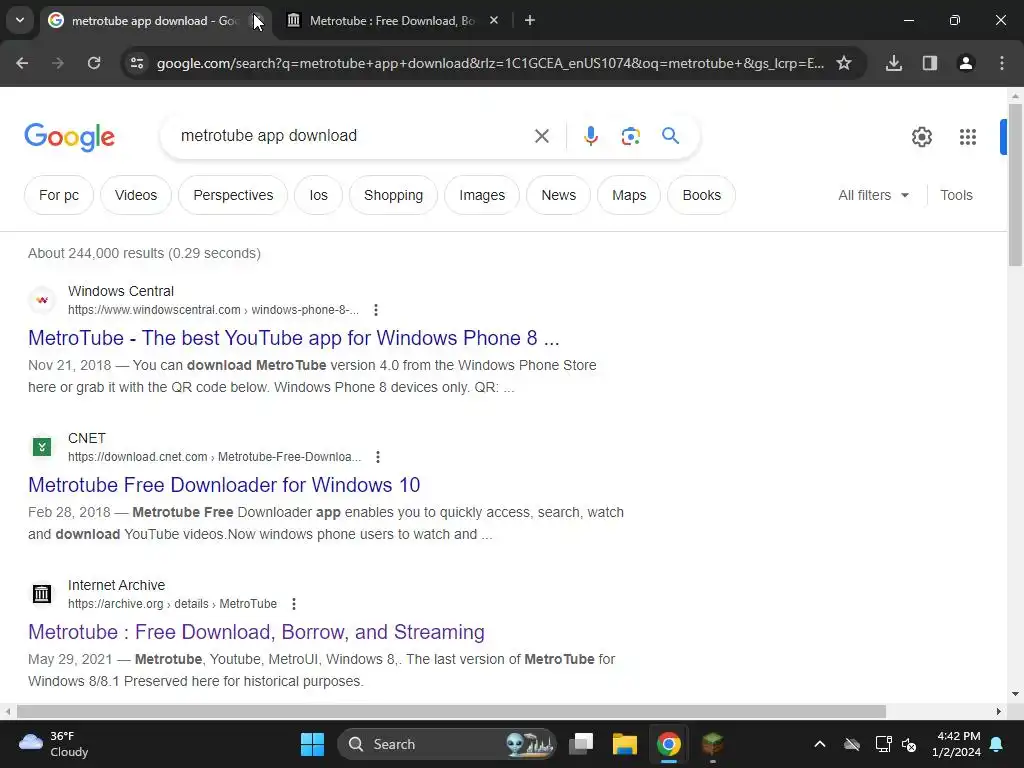Click the Internet Archive site icon

(42, 594)
